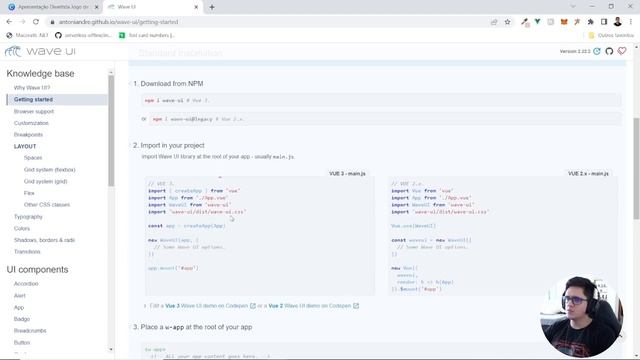Click the blue release notes icon beside the version
The width and height of the screenshot is (640, 360).
tap(597, 51)
